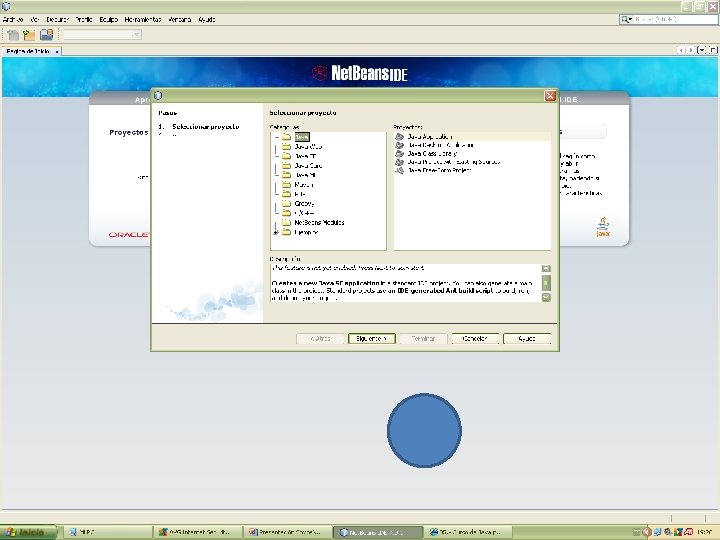The image size is (720, 540).
Task: Click the Groovy folder icon
Action: 287,203
